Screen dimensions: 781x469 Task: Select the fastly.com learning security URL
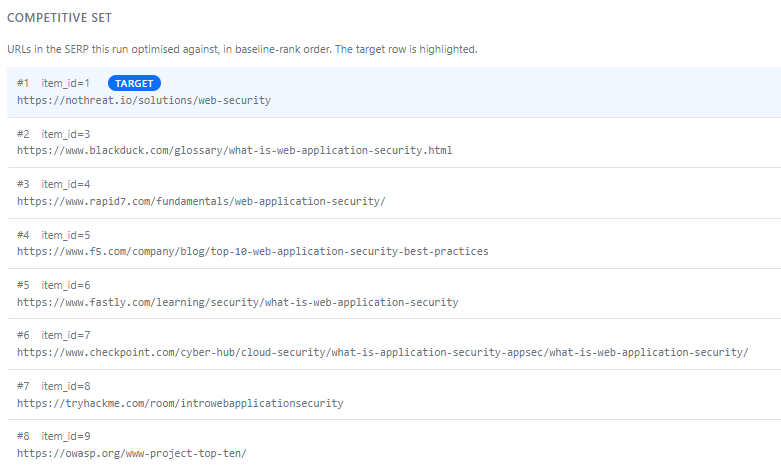pos(238,302)
